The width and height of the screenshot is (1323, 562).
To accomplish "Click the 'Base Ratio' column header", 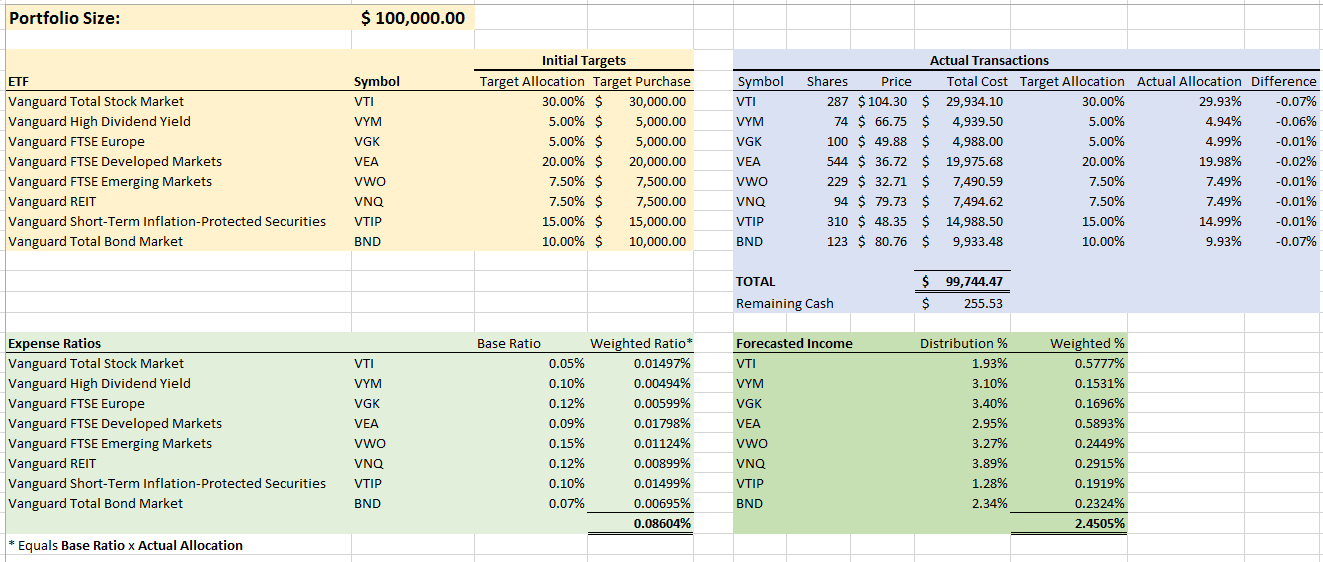I will click(509, 343).
